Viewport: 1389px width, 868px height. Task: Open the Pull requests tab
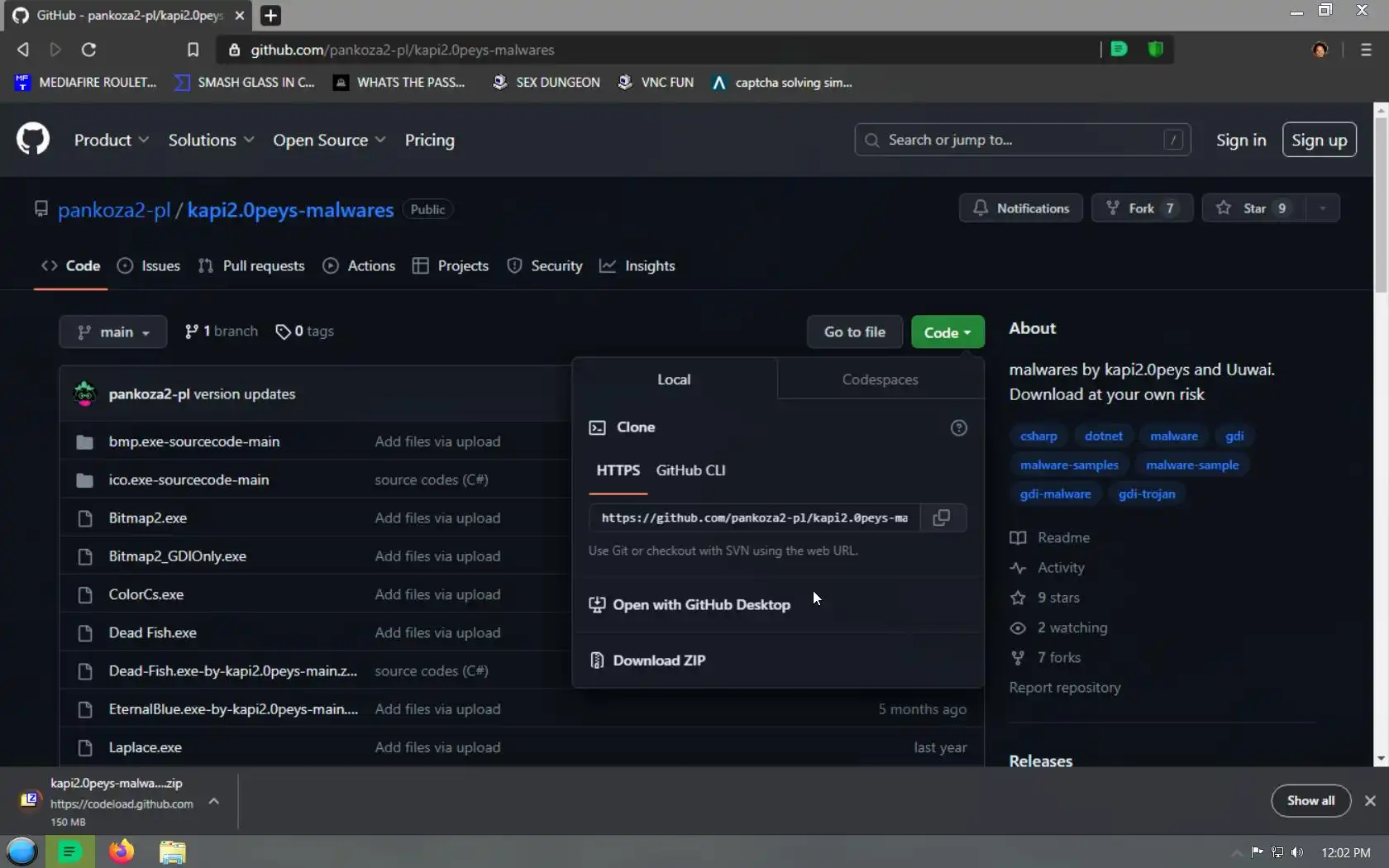pos(251,265)
